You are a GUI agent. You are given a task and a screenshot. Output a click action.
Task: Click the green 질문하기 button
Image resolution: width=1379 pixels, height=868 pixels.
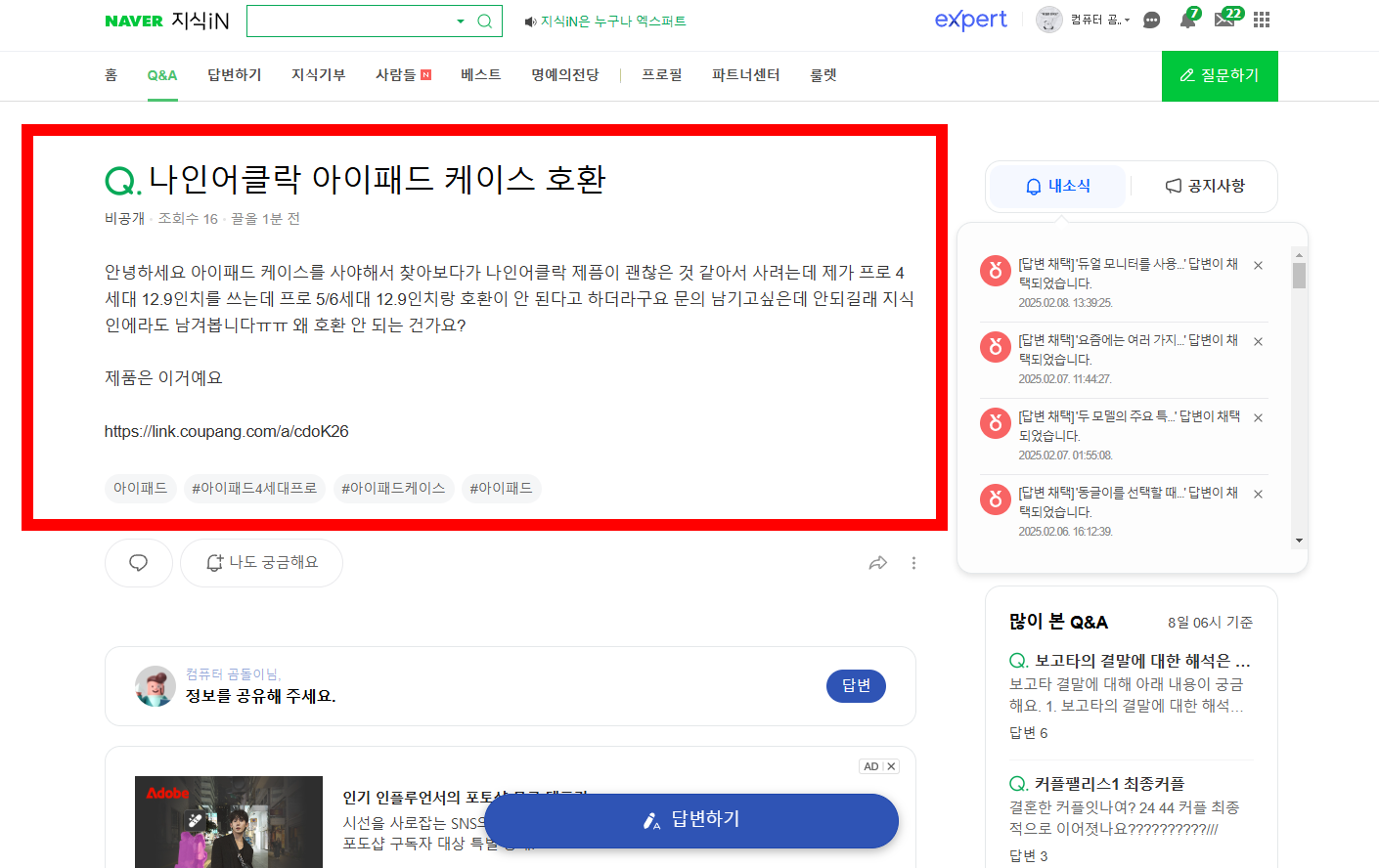click(x=1220, y=76)
